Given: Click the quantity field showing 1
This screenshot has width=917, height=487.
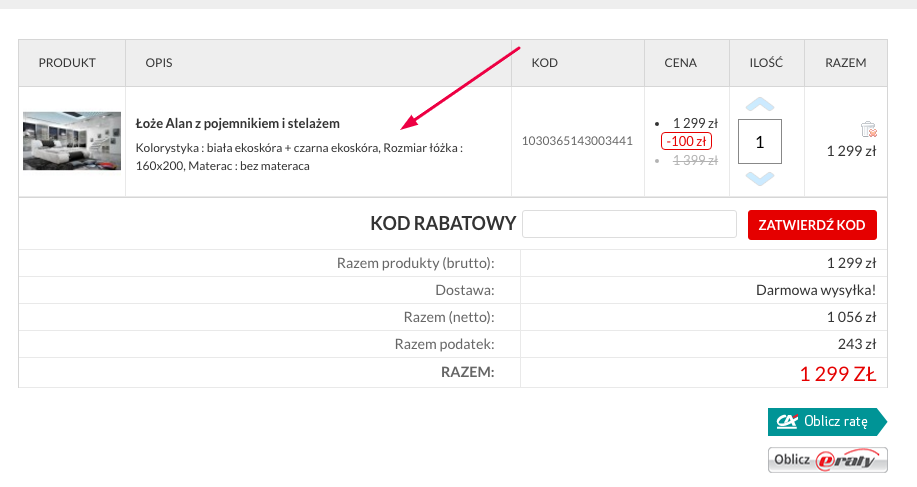Looking at the screenshot, I should tap(760, 141).
